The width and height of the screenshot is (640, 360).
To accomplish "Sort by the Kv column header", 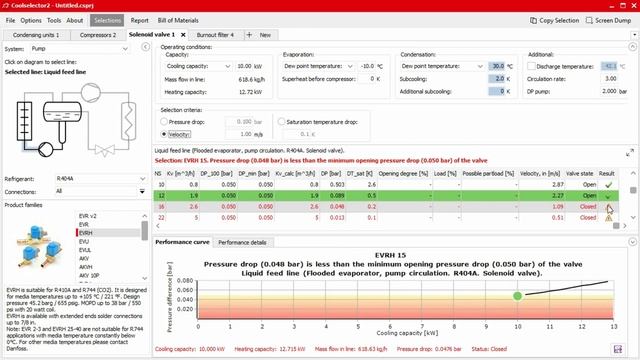I will (181, 174).
